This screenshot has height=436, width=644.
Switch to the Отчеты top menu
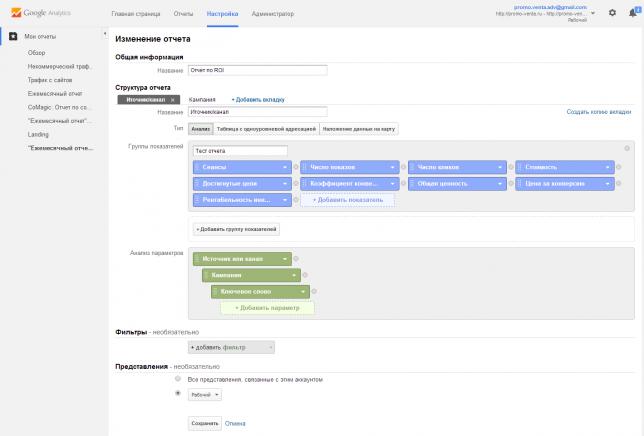tap(183, 15)
